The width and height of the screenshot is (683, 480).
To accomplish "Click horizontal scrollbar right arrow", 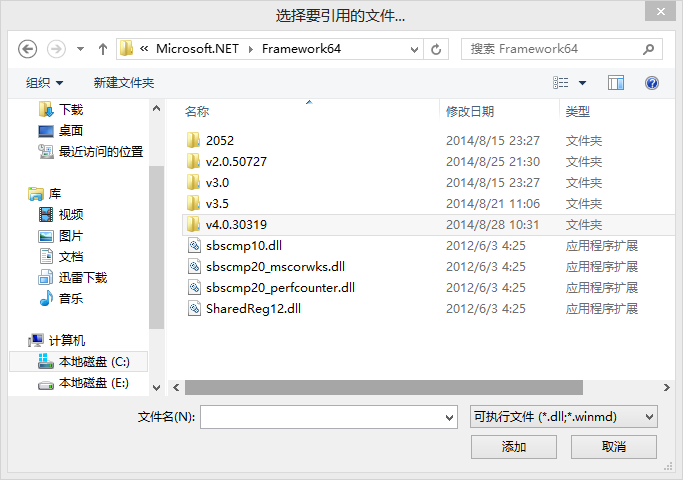I will click(666, 387).
